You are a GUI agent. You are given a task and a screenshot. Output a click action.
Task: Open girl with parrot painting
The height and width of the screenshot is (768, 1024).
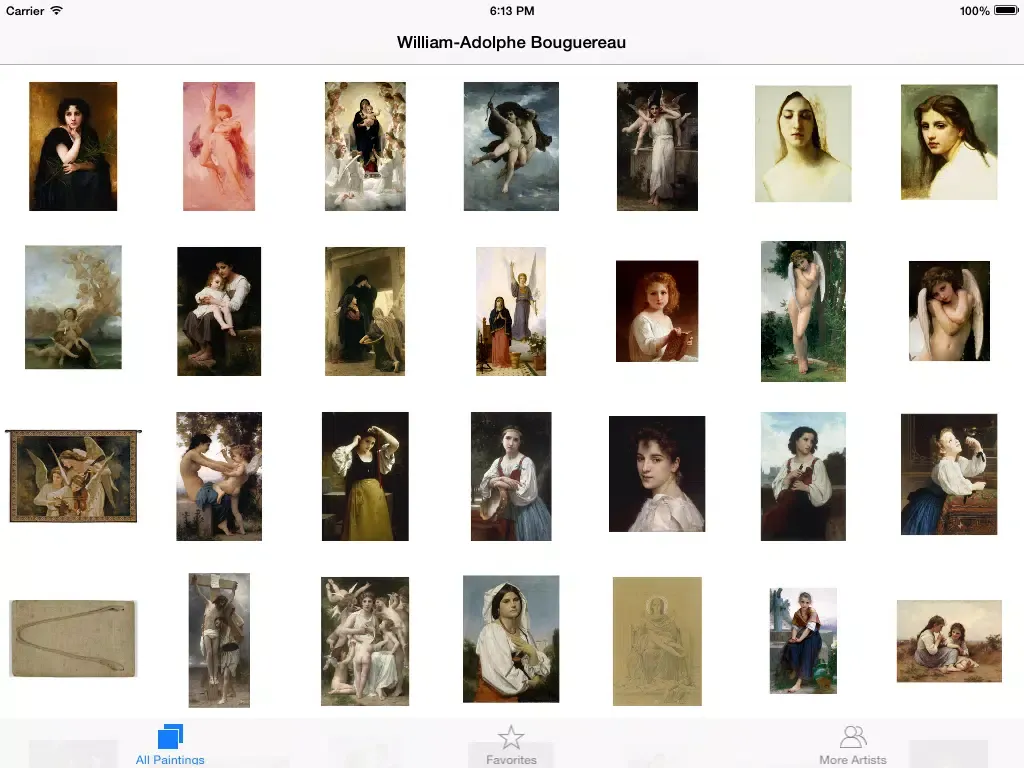(x=949, y=474)
